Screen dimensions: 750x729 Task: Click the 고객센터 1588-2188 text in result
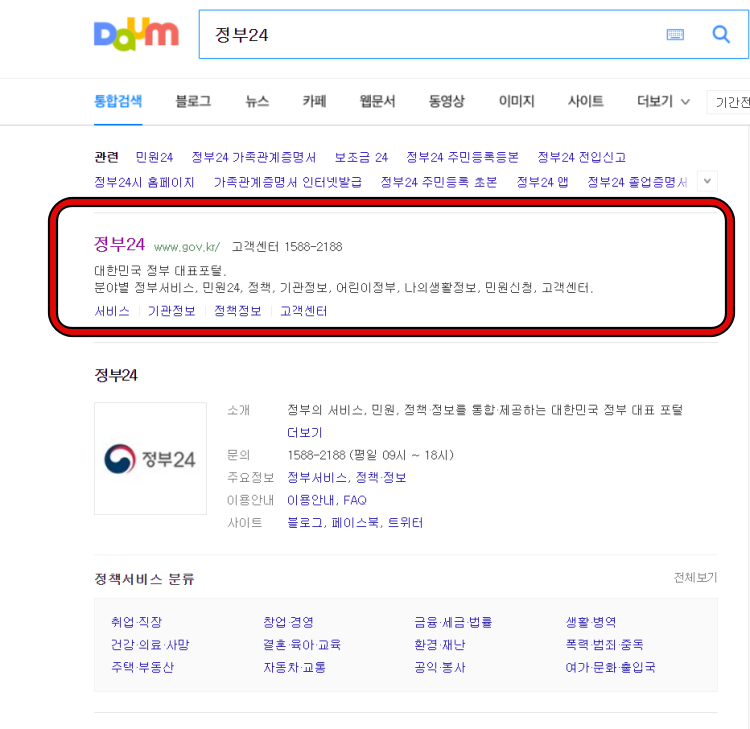click(287, 247)
